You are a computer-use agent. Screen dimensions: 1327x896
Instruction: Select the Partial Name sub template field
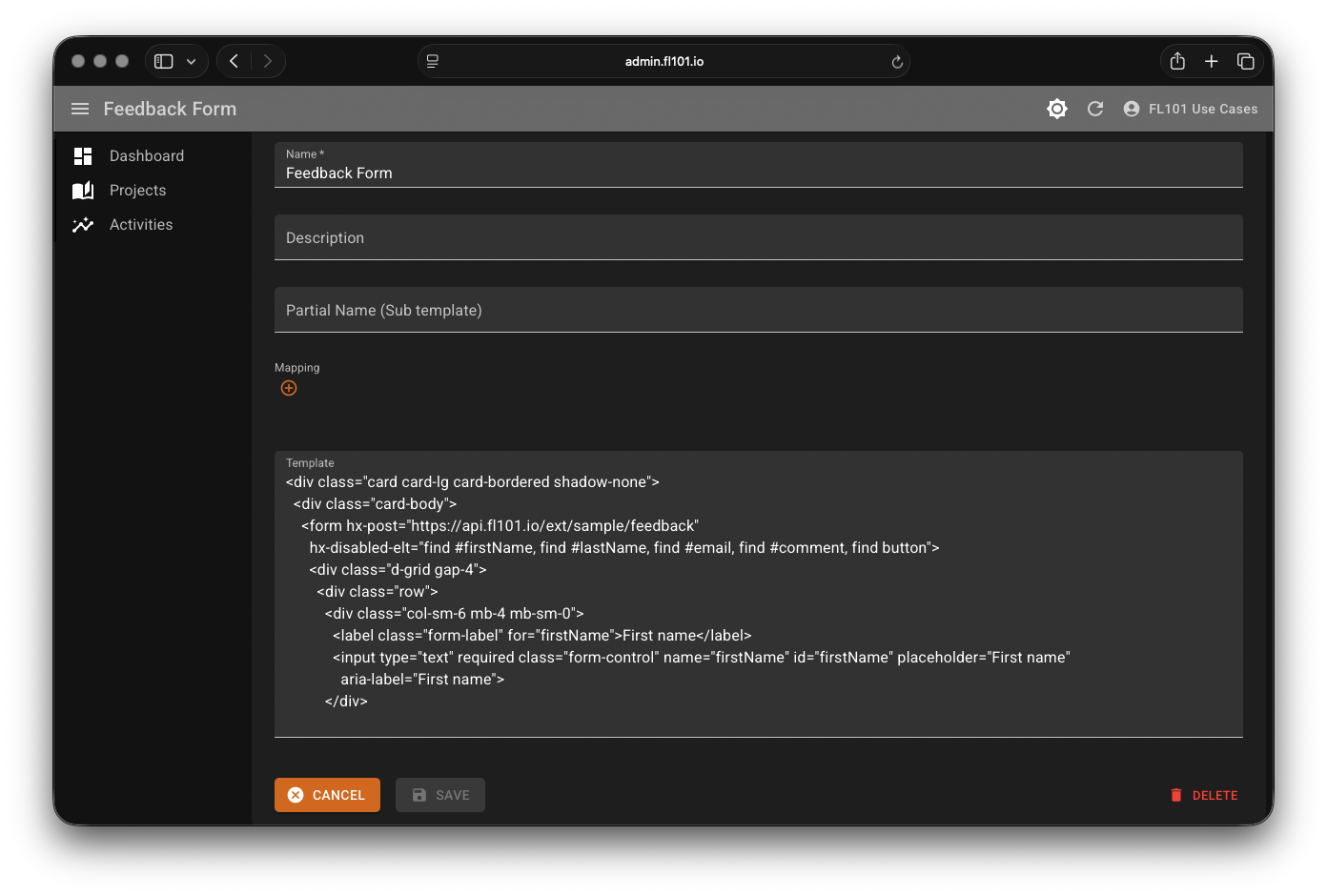coord(758,310)
